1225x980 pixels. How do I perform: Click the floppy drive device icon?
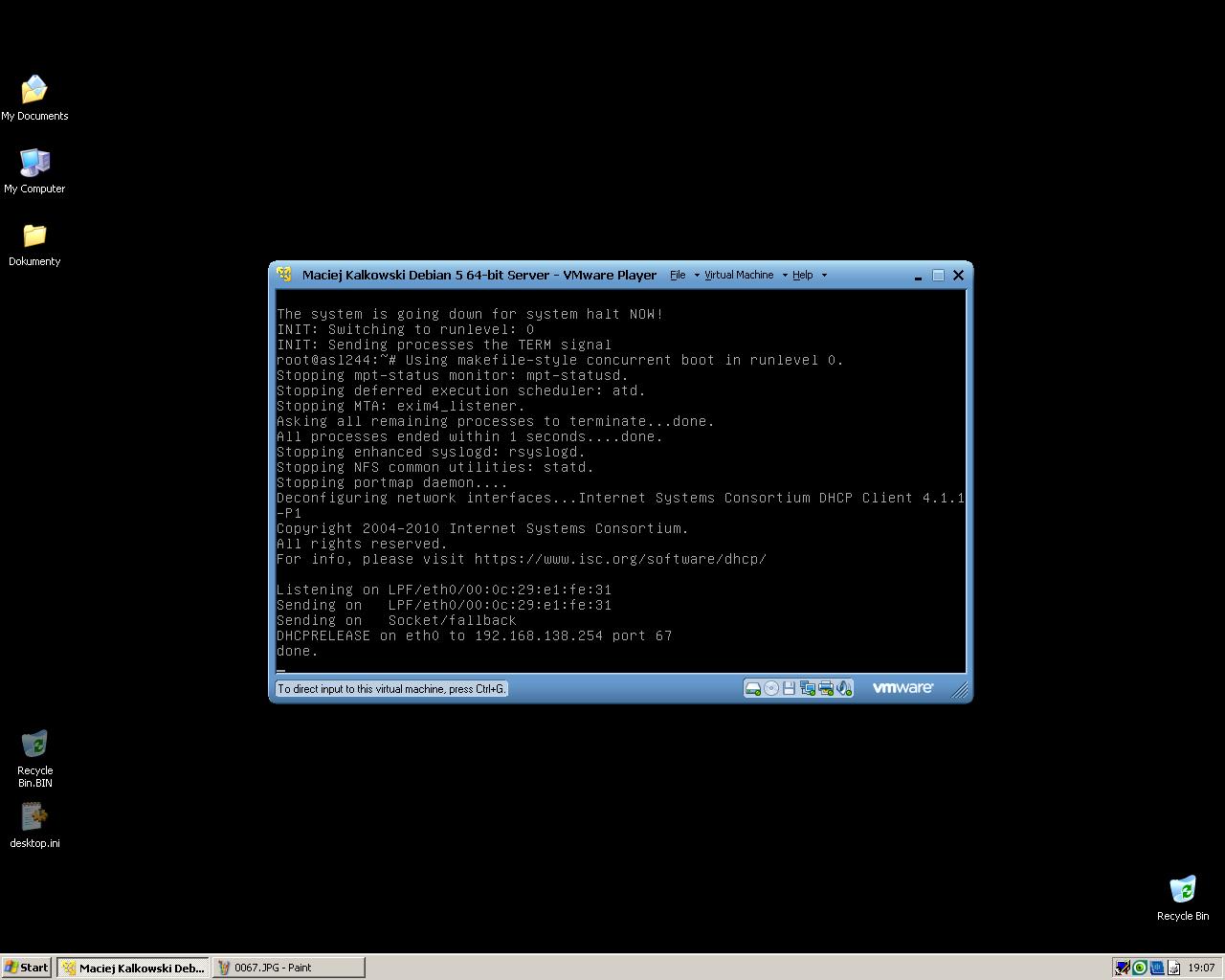tap(790, 688)
